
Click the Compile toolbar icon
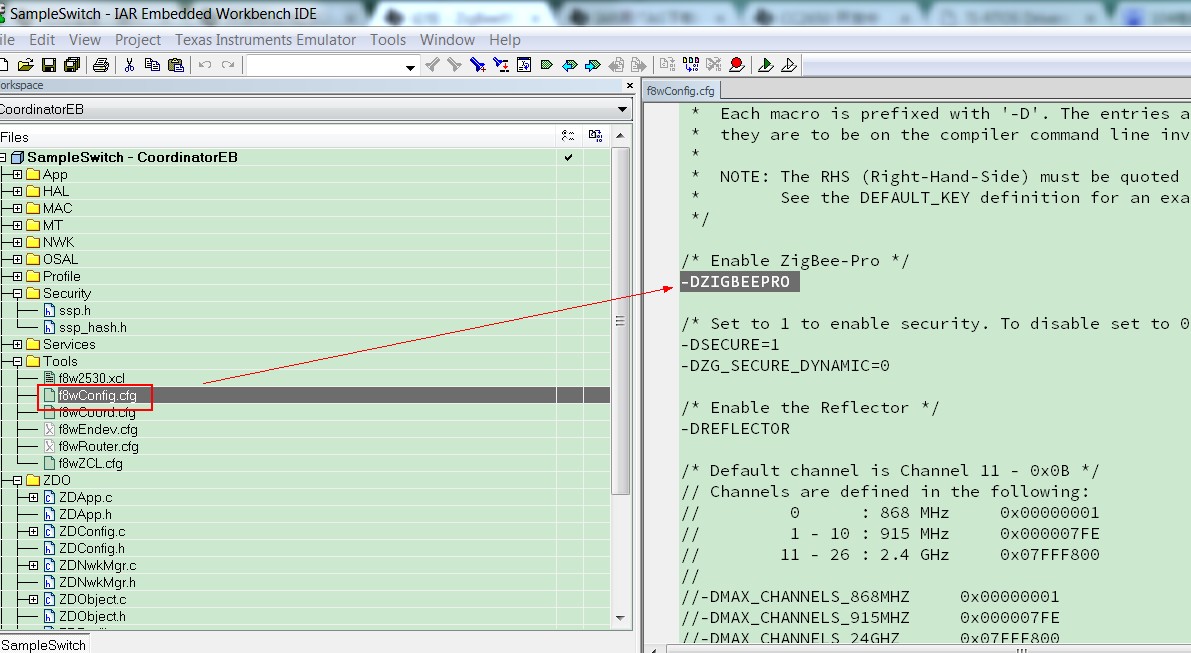click(667, 65)
